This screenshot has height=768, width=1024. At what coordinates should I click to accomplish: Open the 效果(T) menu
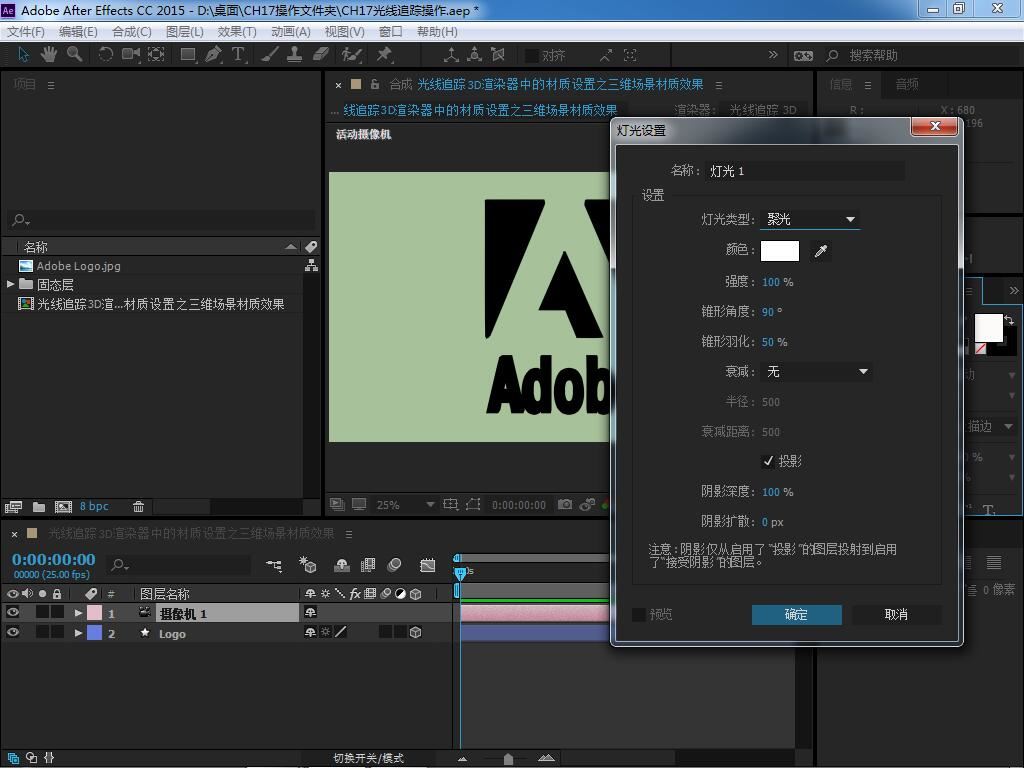(x=236, y=32)
